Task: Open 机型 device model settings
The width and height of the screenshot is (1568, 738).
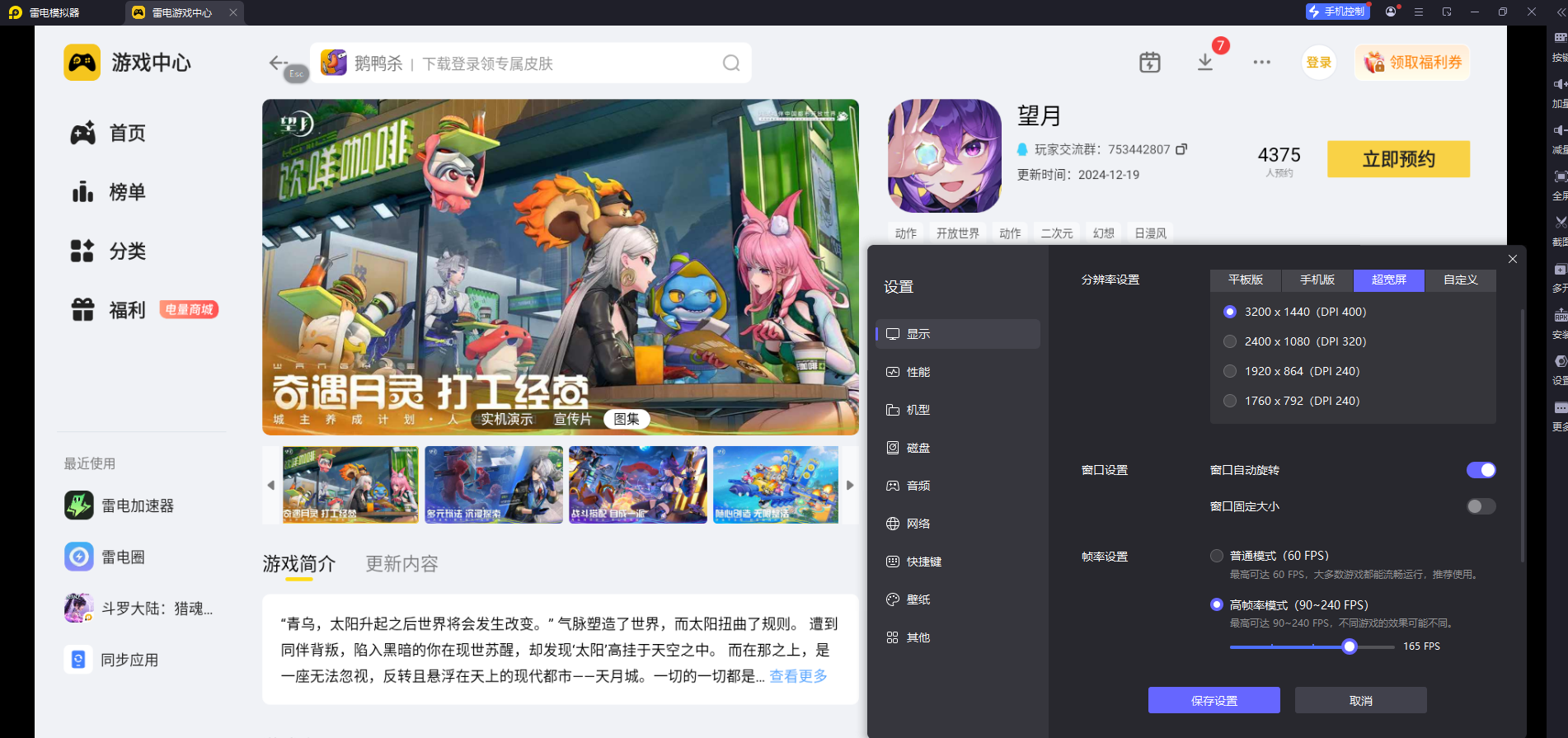Action: click(958, 410)
